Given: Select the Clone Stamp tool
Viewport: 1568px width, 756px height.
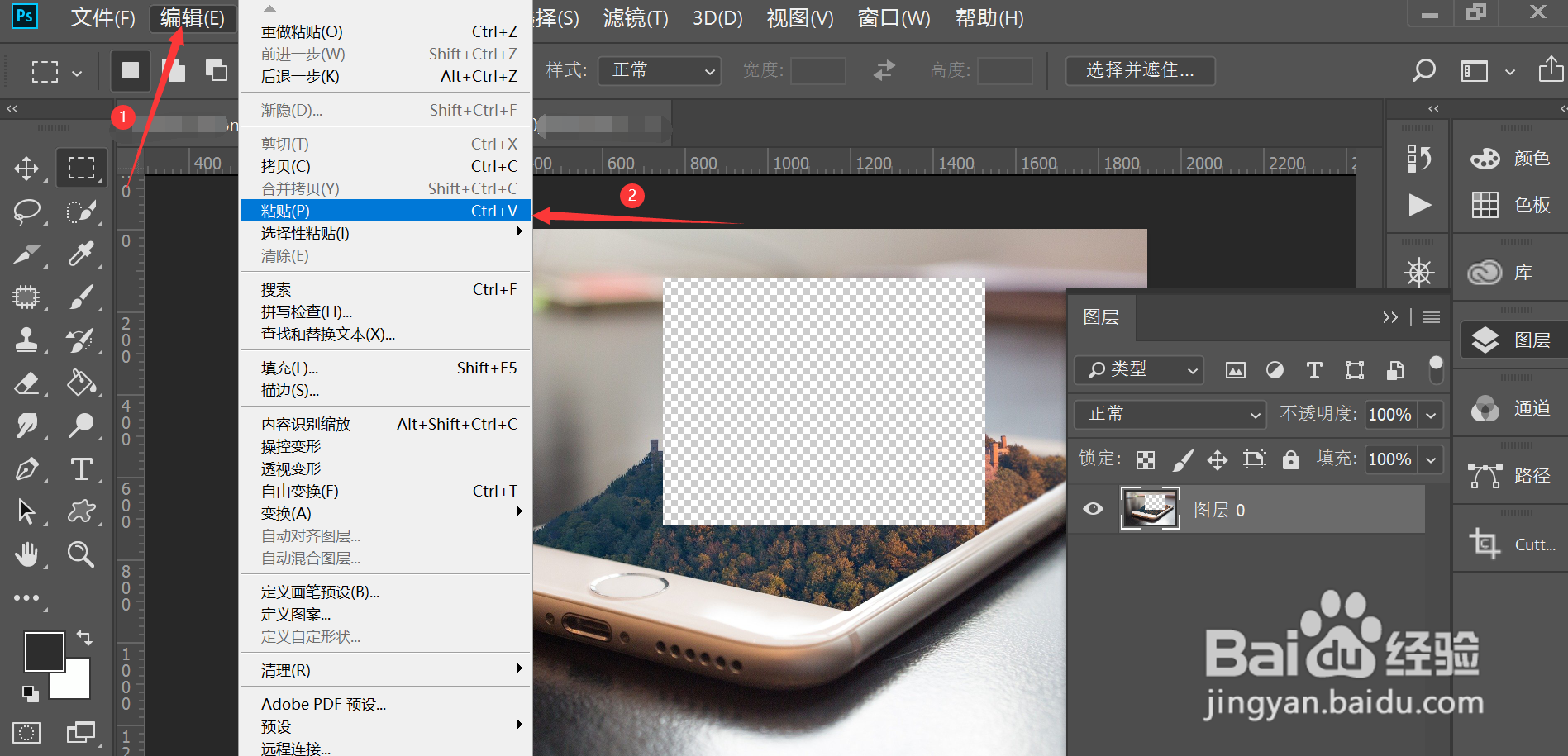Looking at the screenshot, I should (x=26, y=340).
